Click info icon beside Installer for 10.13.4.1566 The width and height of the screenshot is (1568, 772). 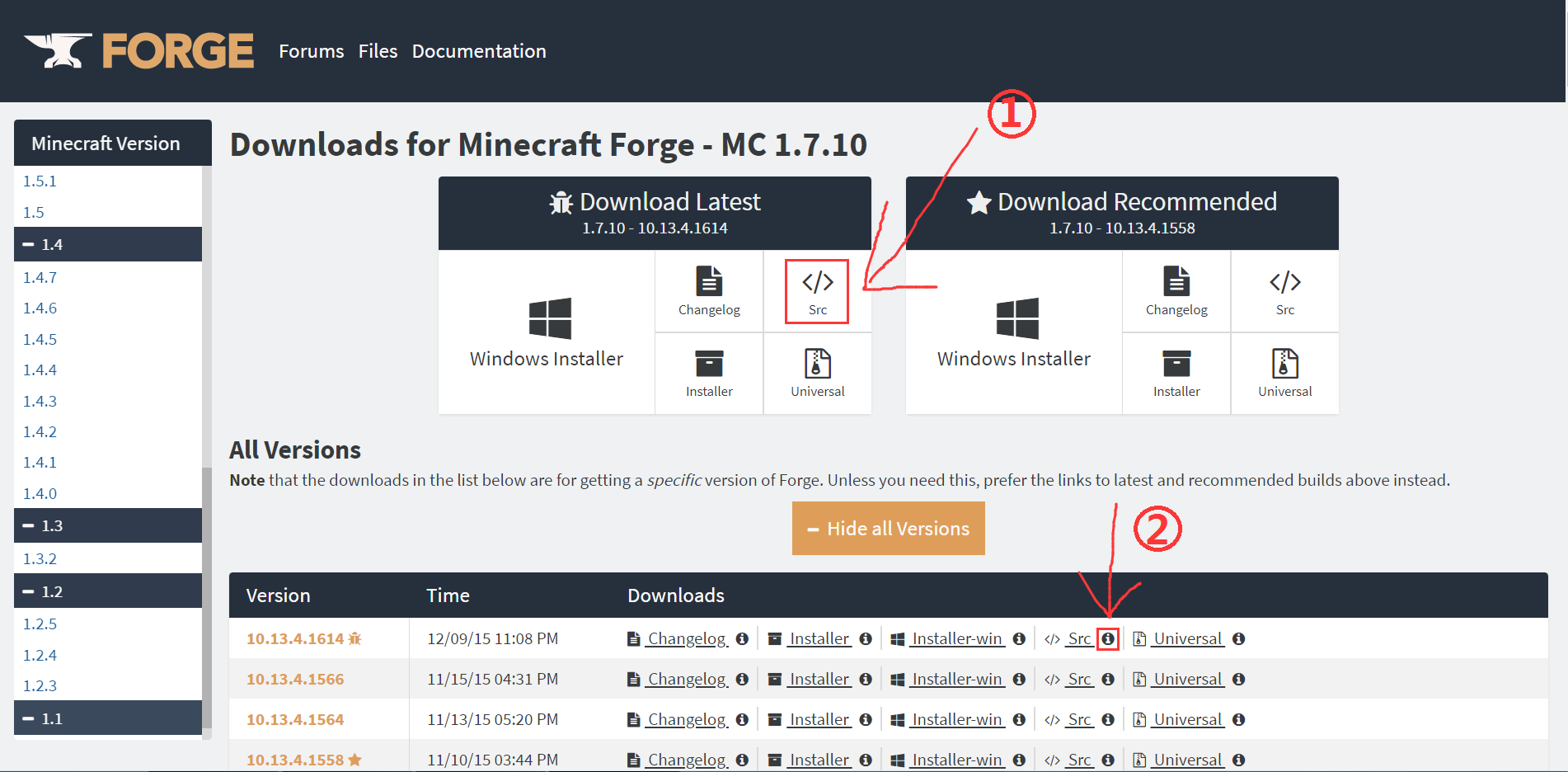pyautogui.click(x=865, y=679)
